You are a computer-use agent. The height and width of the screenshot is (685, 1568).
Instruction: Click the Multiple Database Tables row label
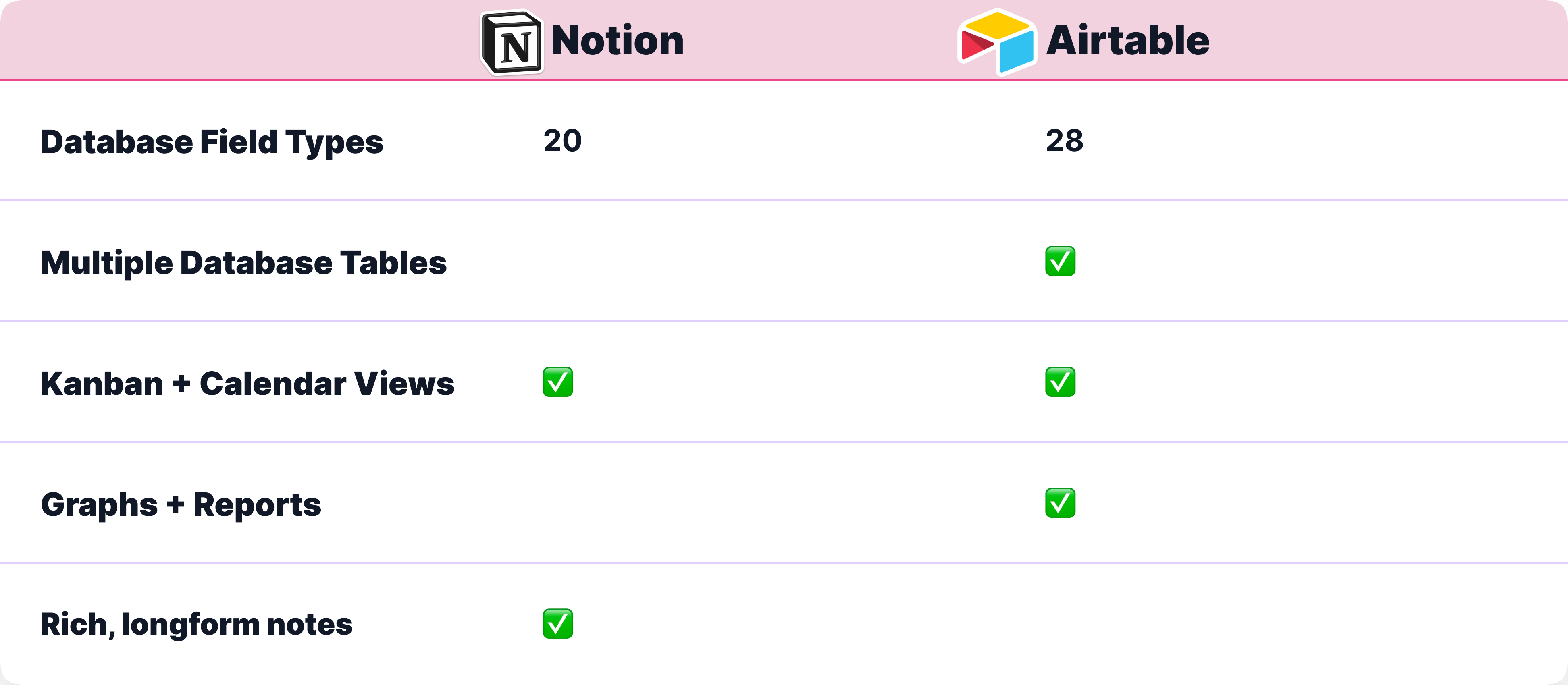pos(243,263)
